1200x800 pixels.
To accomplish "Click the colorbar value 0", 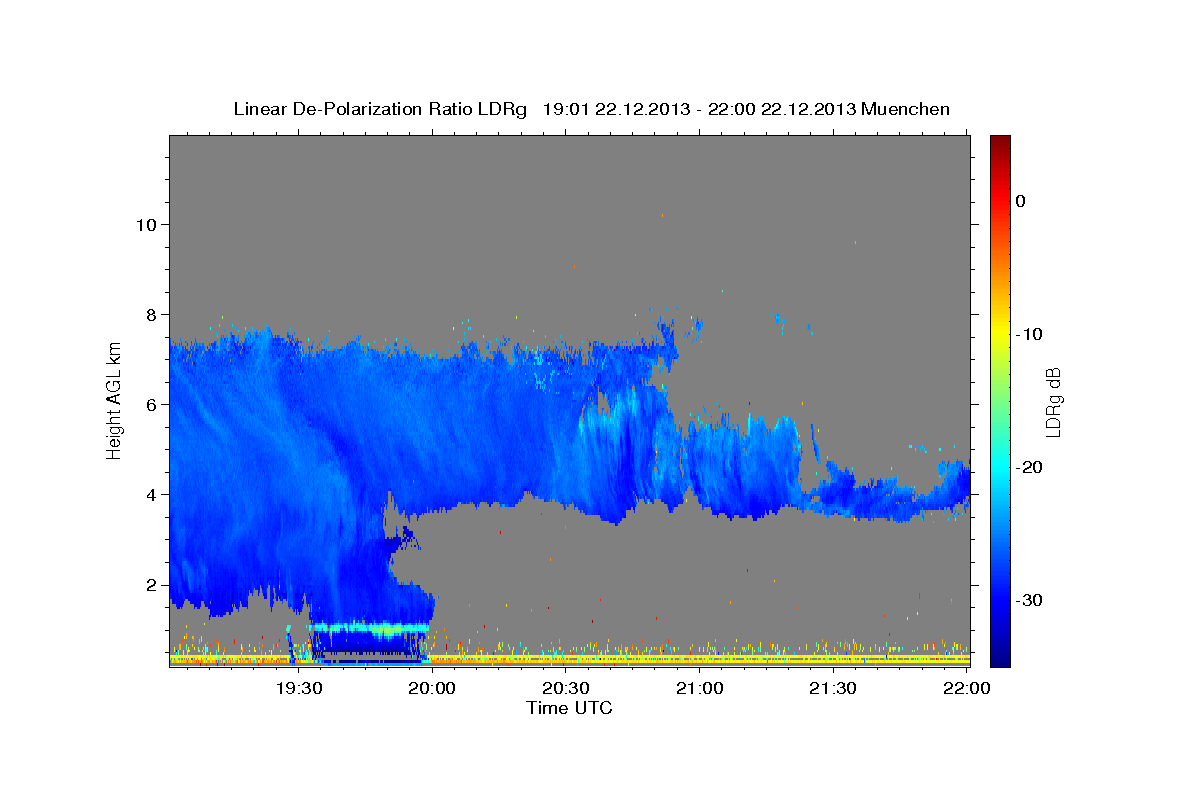I will pos(1021,201).
